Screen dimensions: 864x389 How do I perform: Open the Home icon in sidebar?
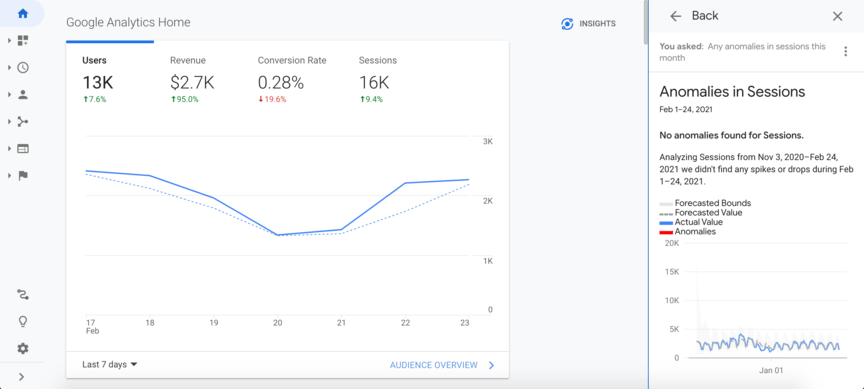[x=23, y=14]
